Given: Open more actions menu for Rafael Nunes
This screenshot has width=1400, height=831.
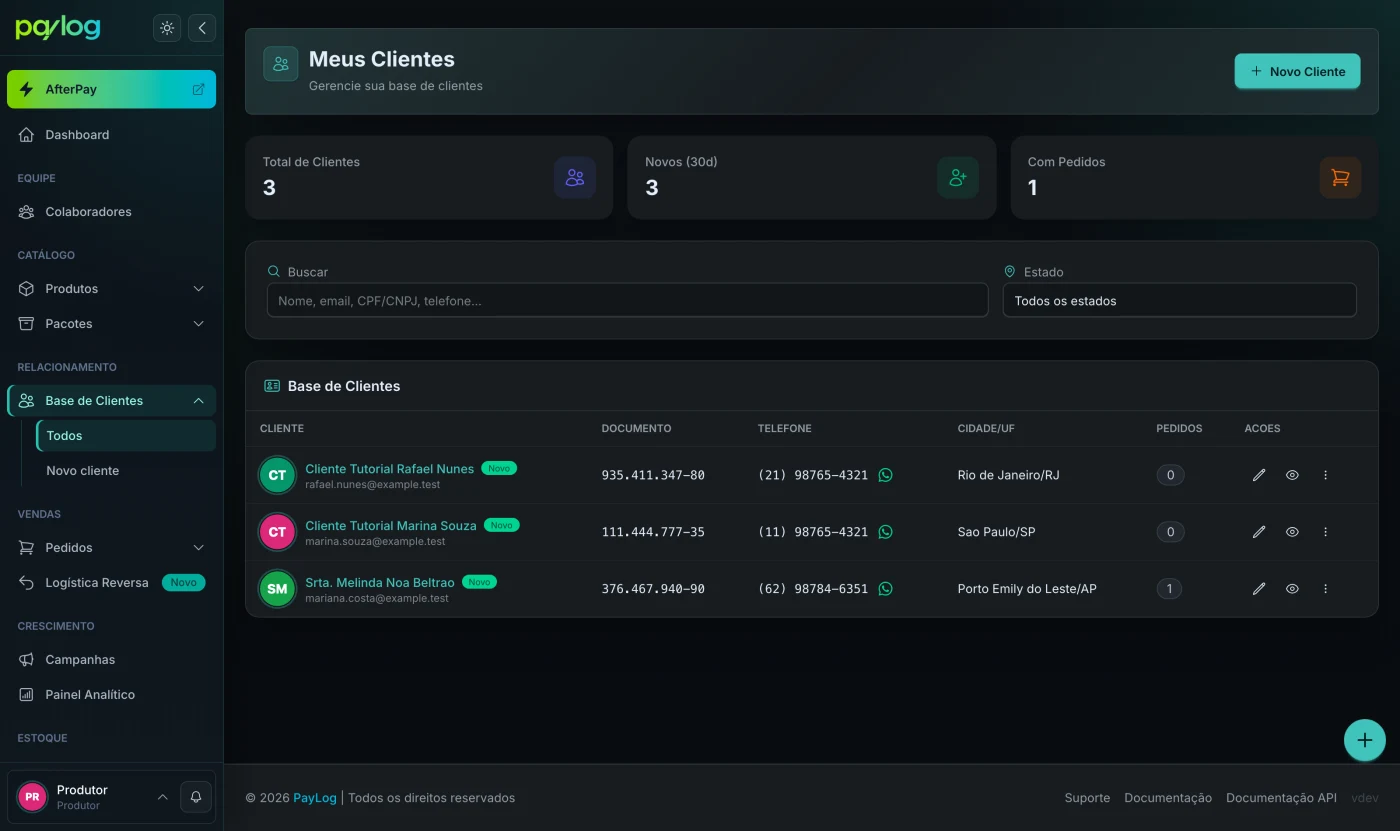Looking at the screenshot, I should click(1325, 475).
